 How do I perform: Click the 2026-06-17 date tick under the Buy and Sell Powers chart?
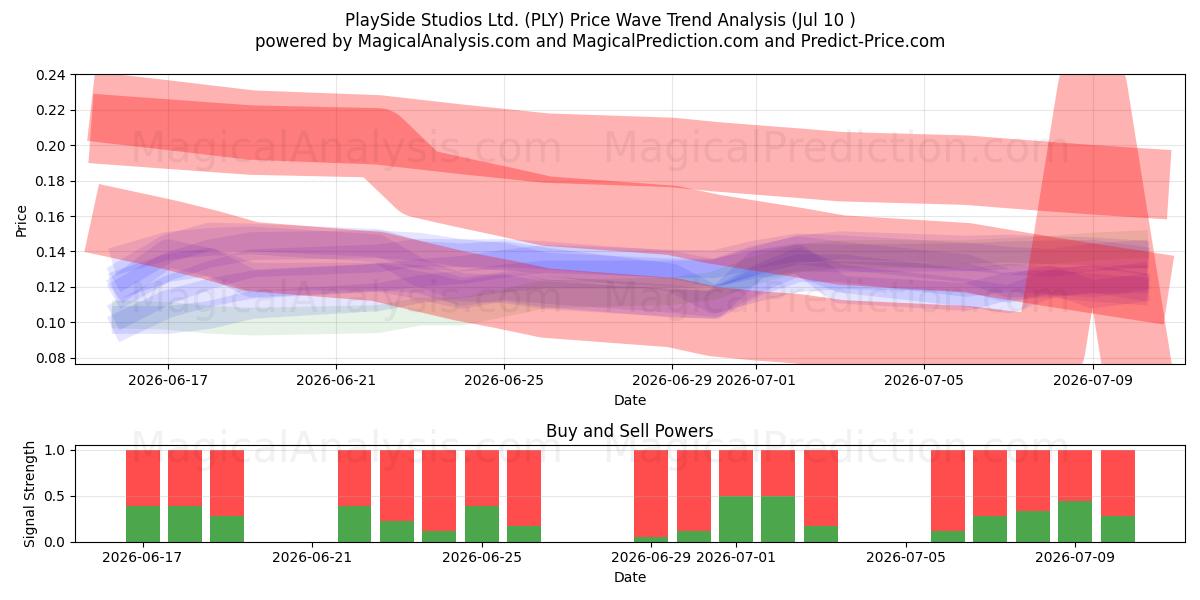143,557
